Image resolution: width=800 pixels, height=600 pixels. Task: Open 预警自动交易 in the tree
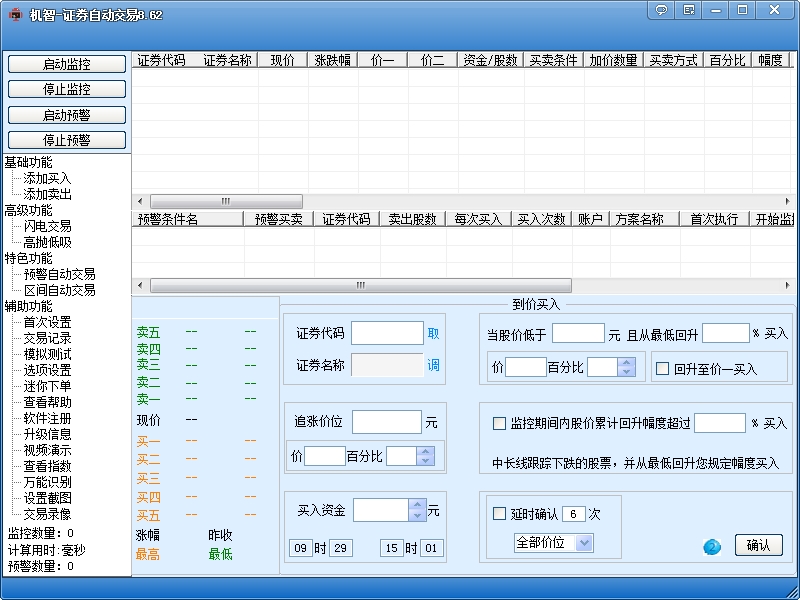[59, 274]
